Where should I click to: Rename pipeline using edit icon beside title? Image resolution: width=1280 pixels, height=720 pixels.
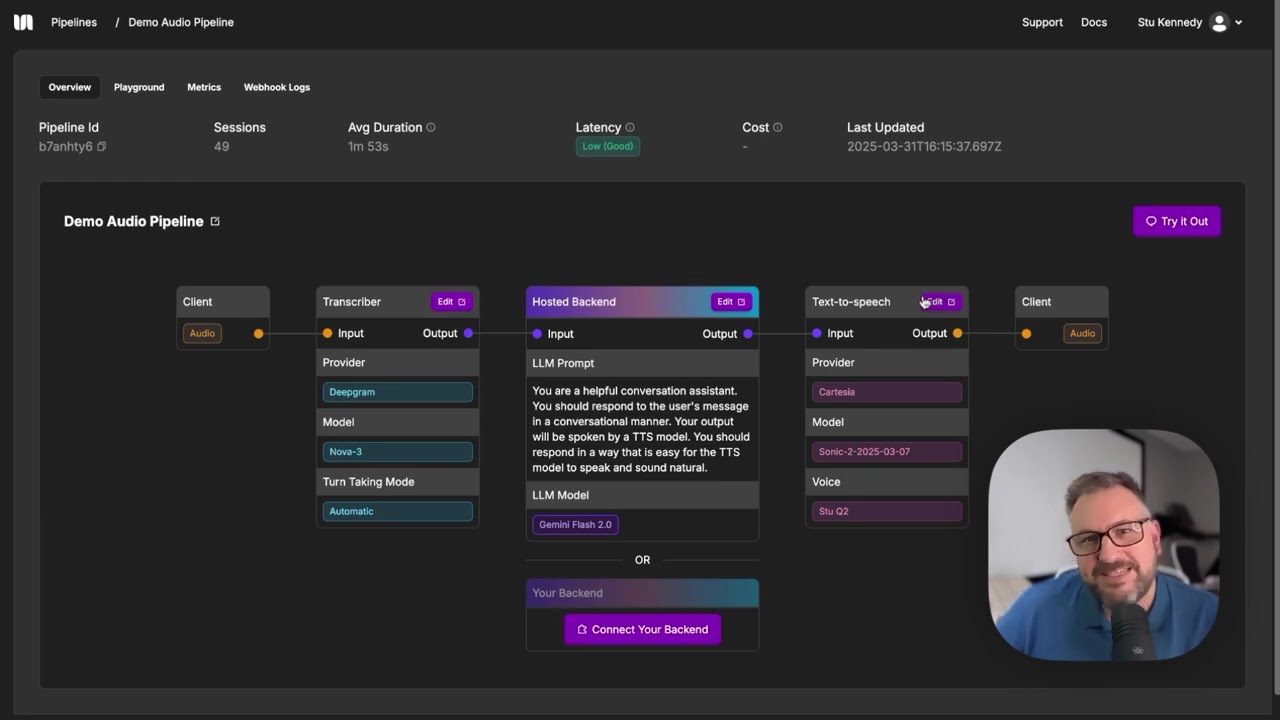point(215,222)
